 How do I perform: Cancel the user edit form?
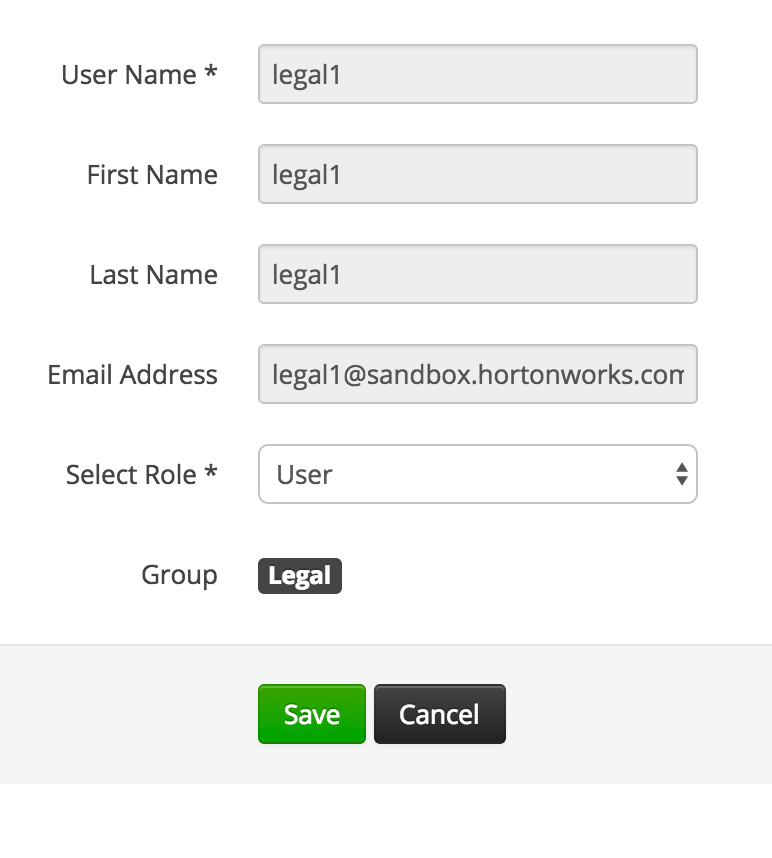[439, 714]
